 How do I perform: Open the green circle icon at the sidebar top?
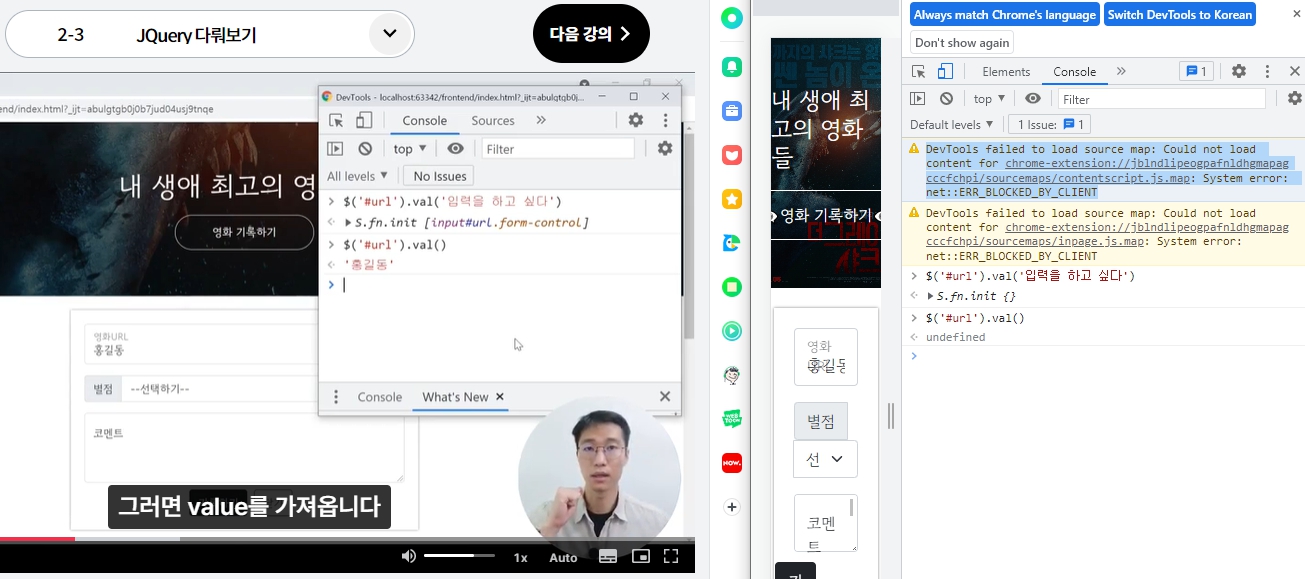[733, 18]
